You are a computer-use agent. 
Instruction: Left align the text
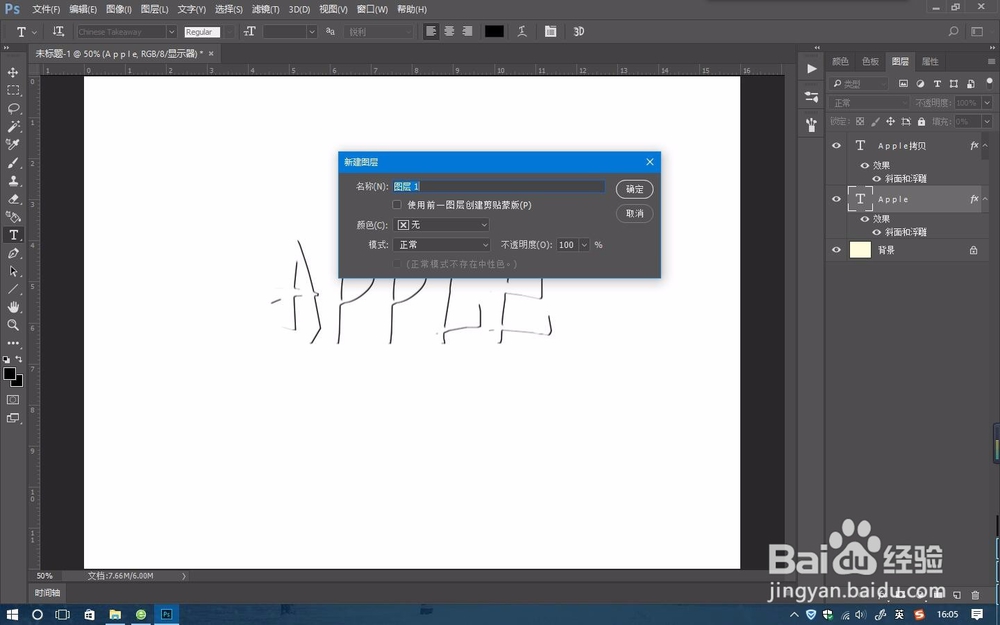pos(431,31)
